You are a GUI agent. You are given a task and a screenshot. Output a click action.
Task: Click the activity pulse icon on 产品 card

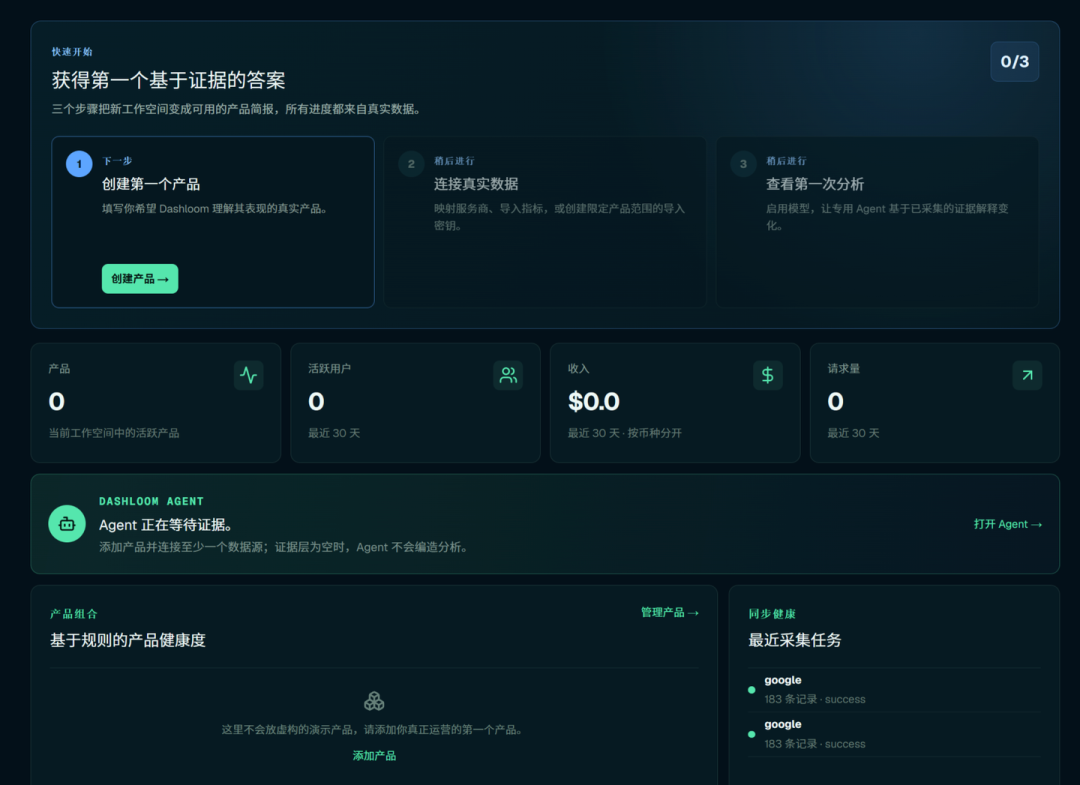[x=249, y=375]
